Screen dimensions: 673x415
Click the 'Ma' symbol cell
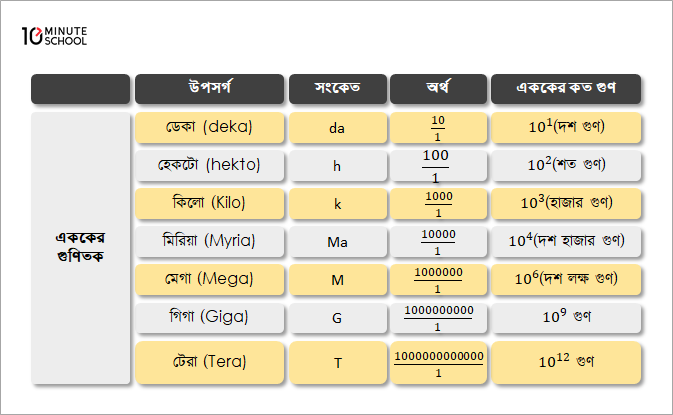[x=336, y=241]
